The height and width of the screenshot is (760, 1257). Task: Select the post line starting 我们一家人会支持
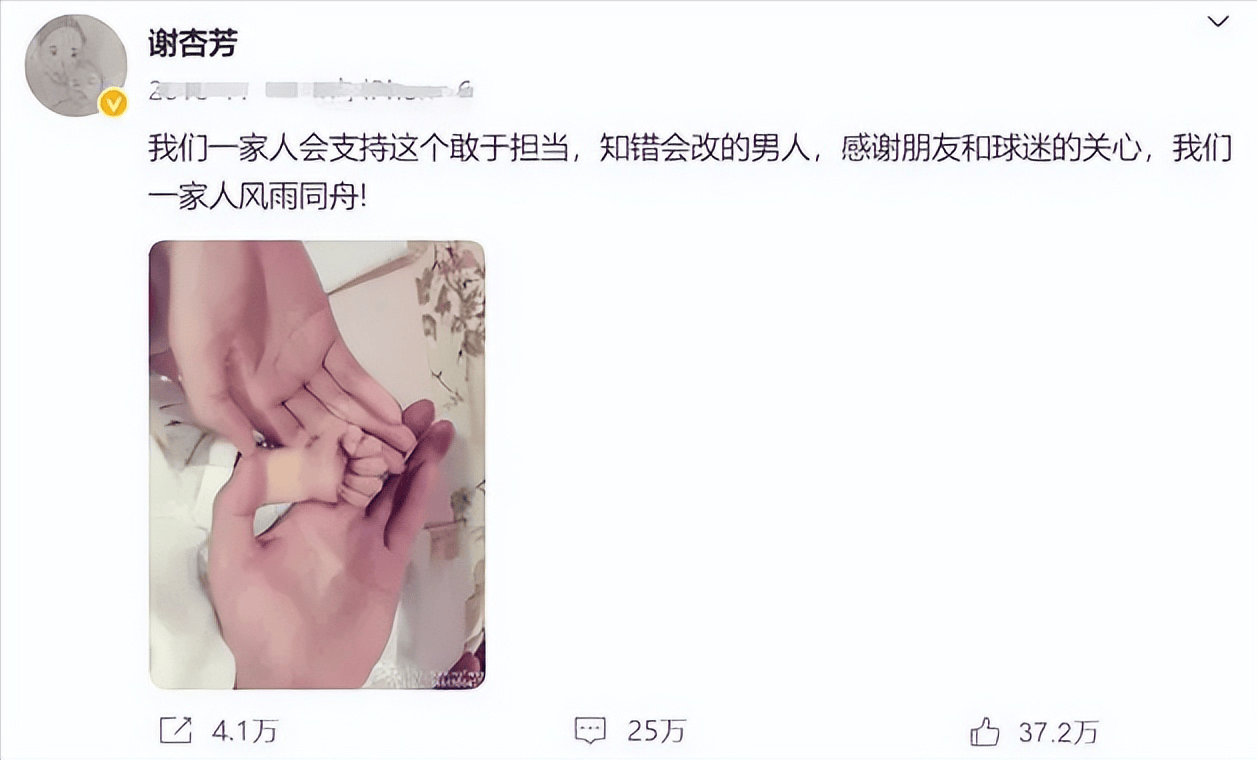click(692, 149)
